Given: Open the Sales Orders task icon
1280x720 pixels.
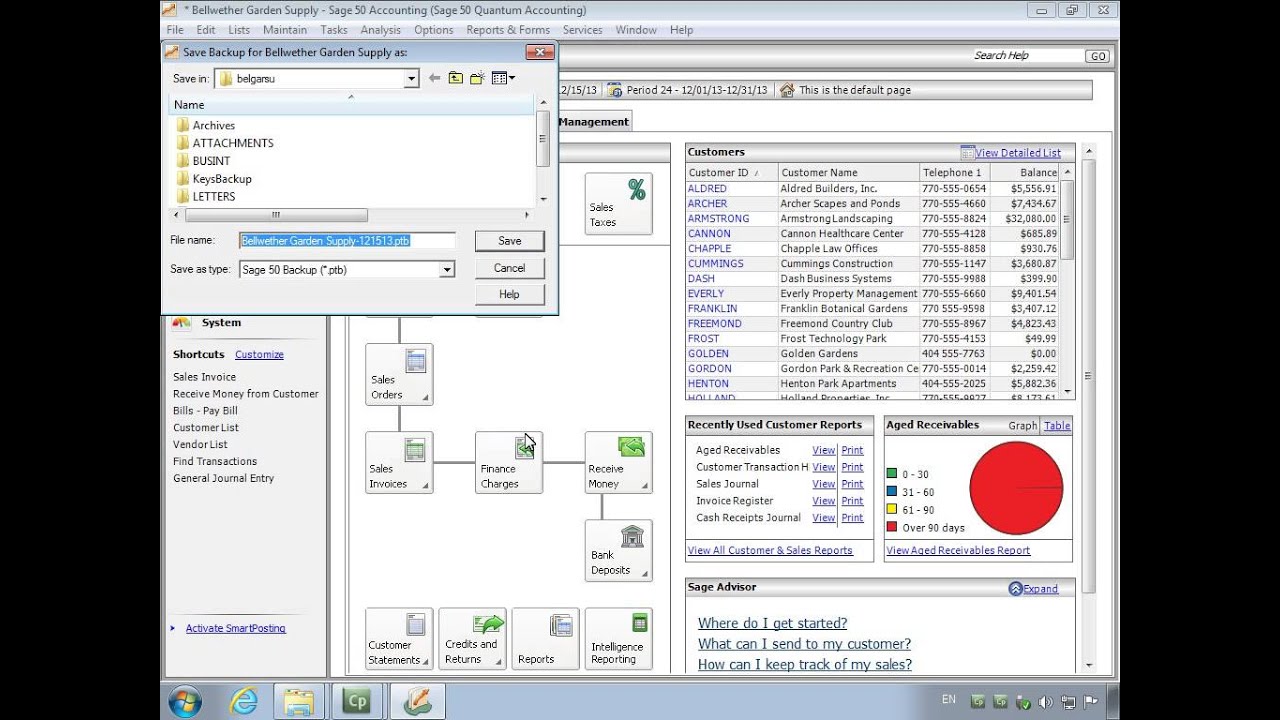Looking at the screenshot, I should tap(399, 375).
